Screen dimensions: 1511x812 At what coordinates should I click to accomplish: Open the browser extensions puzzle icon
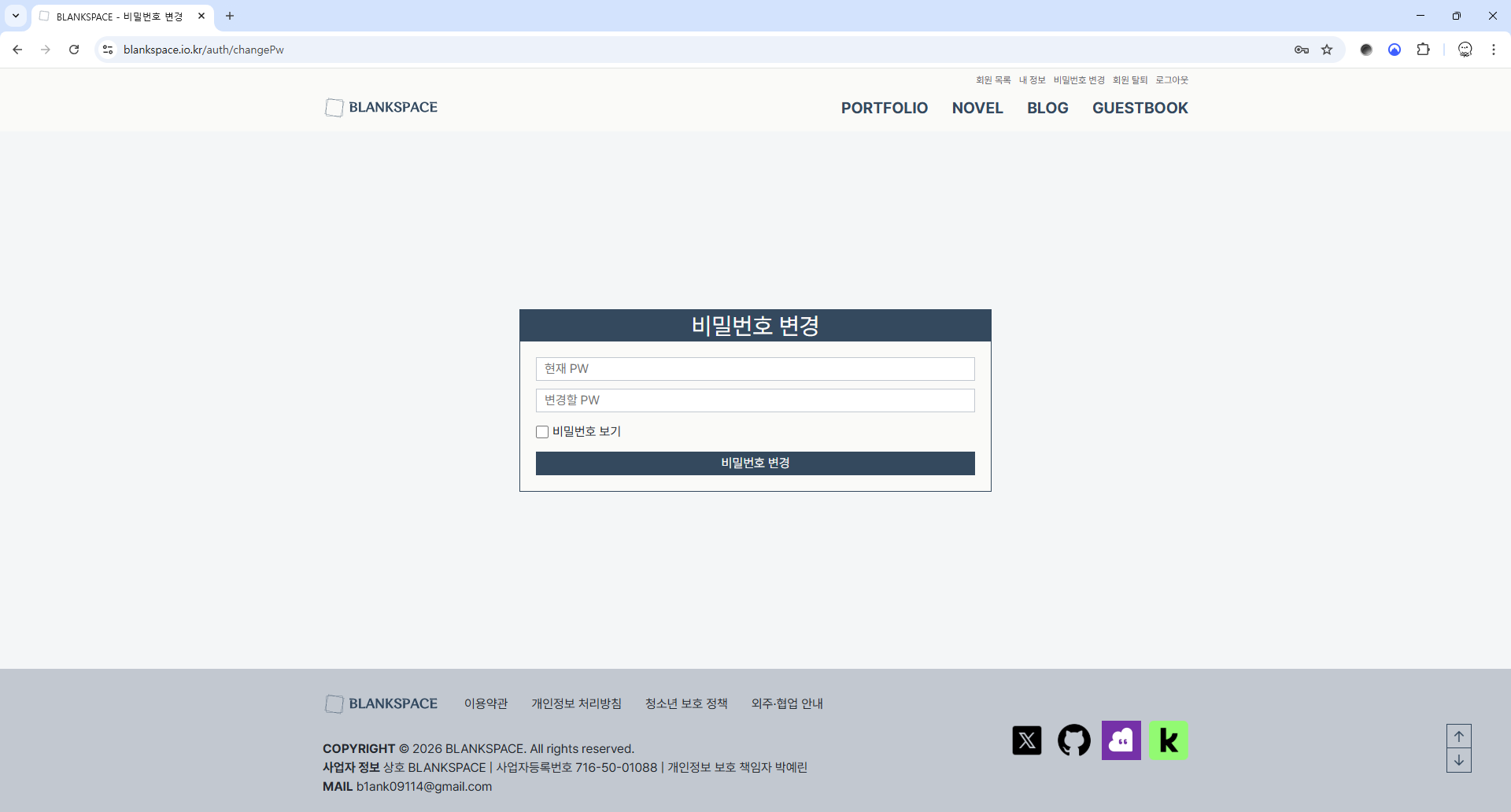click(1423, 50)
